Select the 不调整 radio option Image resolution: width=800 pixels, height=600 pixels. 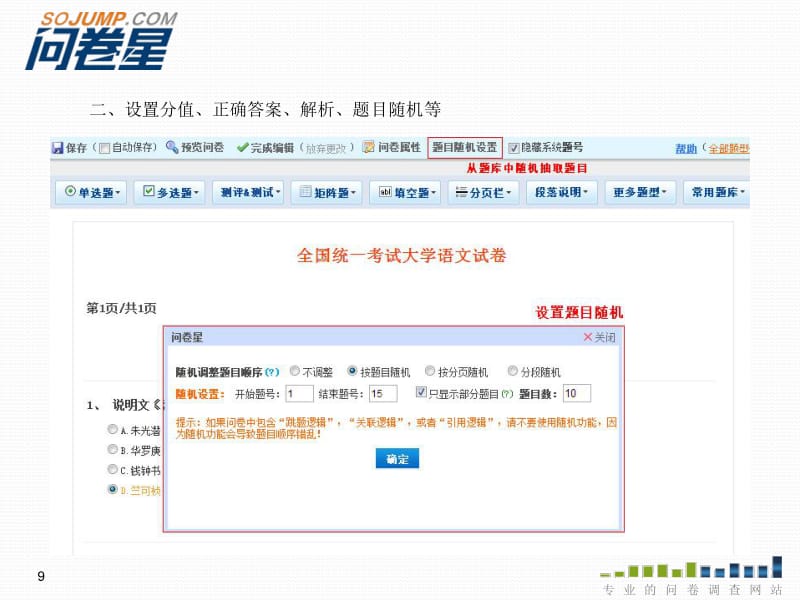294,371
